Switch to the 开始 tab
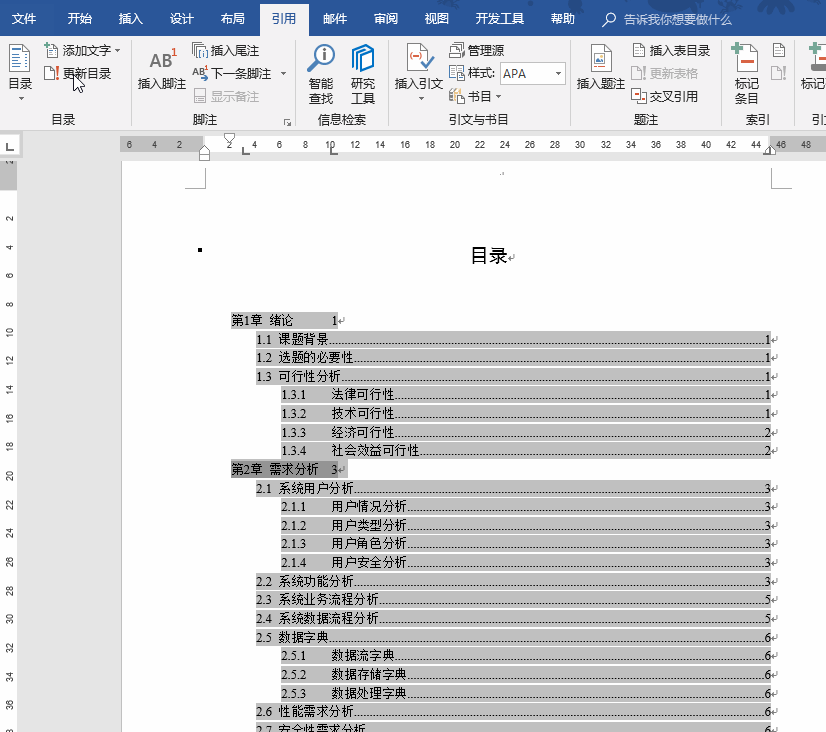The height and width of the screenshot is (732, 826). (x=80, y=19)
